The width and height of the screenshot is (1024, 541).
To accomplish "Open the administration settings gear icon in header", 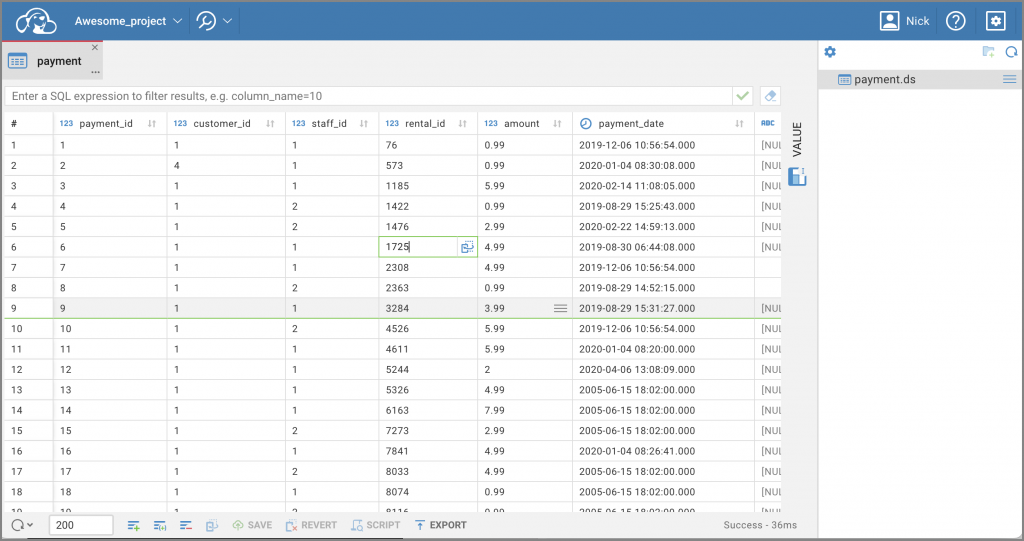I will click(995, 21).
